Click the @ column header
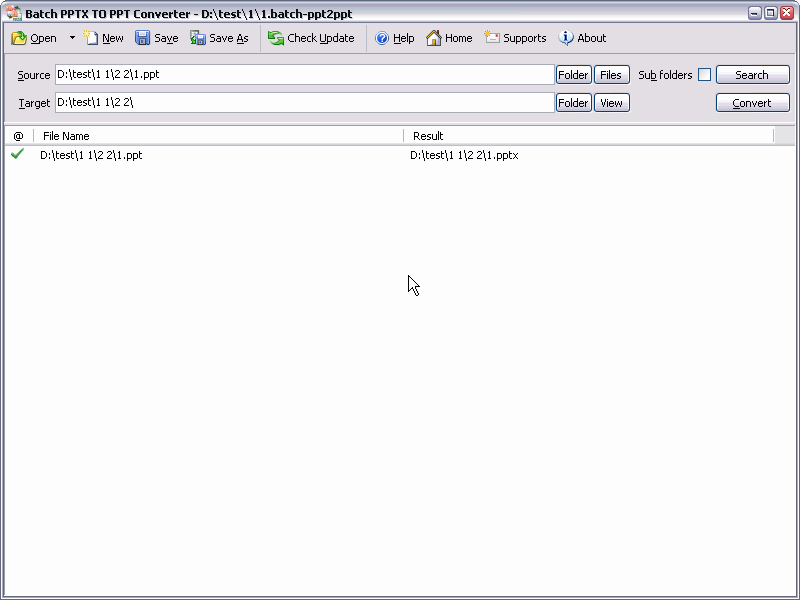 click(18, 136)
